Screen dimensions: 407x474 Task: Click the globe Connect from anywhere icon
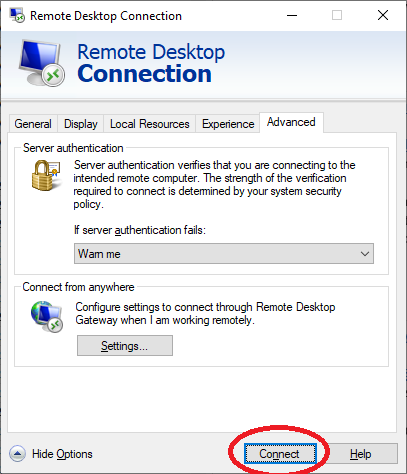[47, 316]
